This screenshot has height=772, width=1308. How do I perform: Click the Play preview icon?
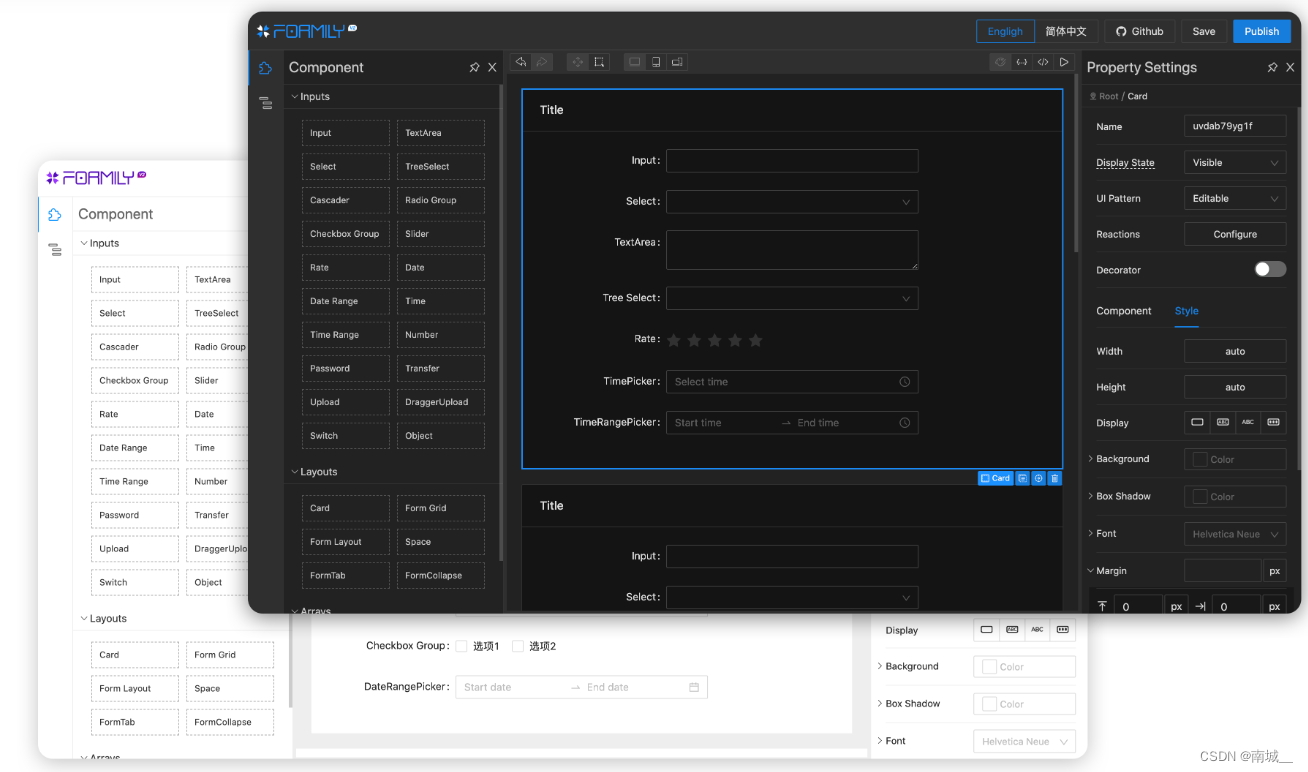point(1064,61)
